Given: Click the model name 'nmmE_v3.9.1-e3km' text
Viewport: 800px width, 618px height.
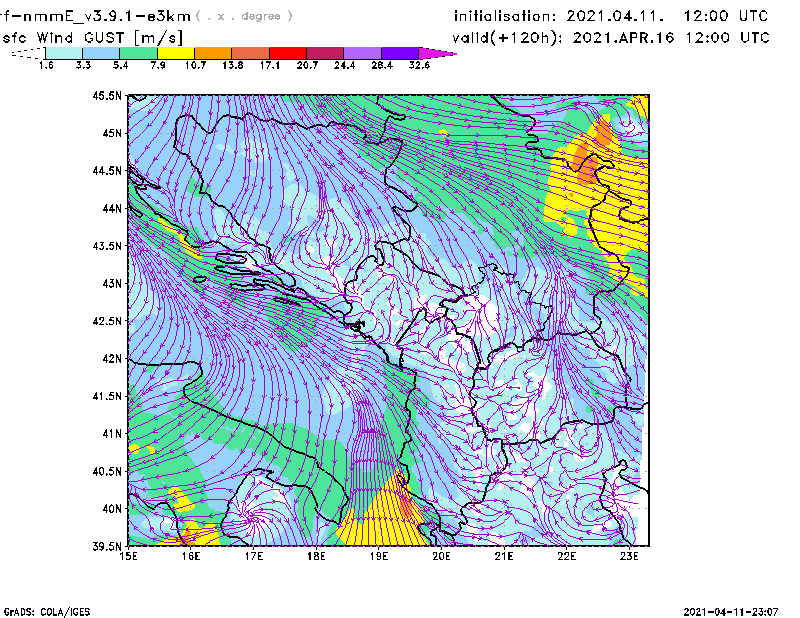Looking at the screenshot, I should click(x=106, y=16).
